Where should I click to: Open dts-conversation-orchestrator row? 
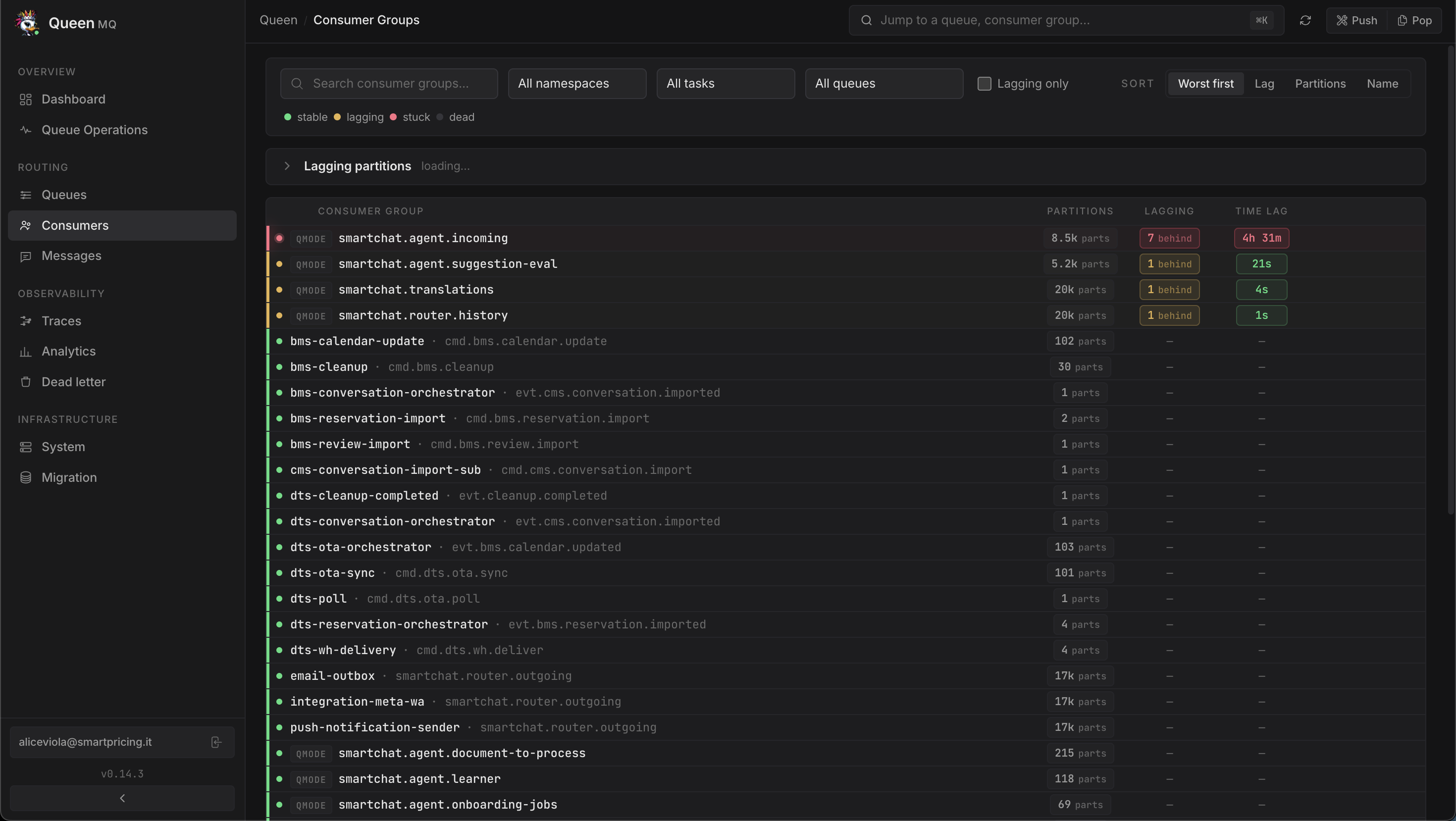pyautogui.click(x=845, y=521)
